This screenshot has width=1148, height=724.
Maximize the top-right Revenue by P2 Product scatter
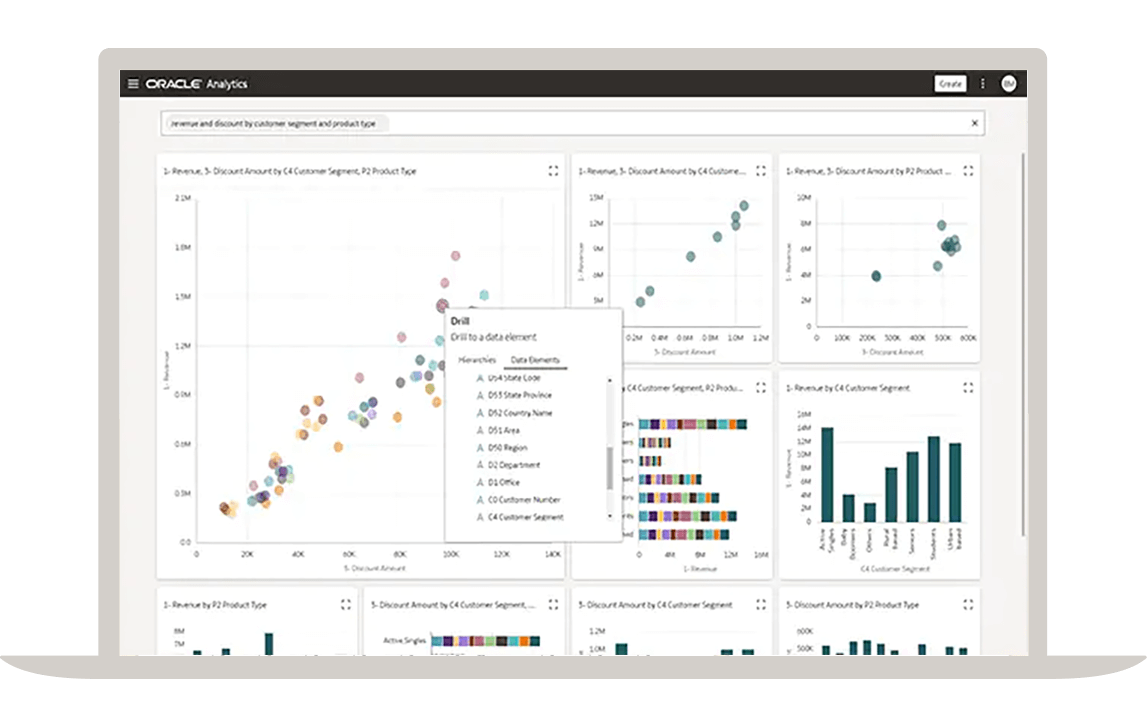click(x=966, y=170)
